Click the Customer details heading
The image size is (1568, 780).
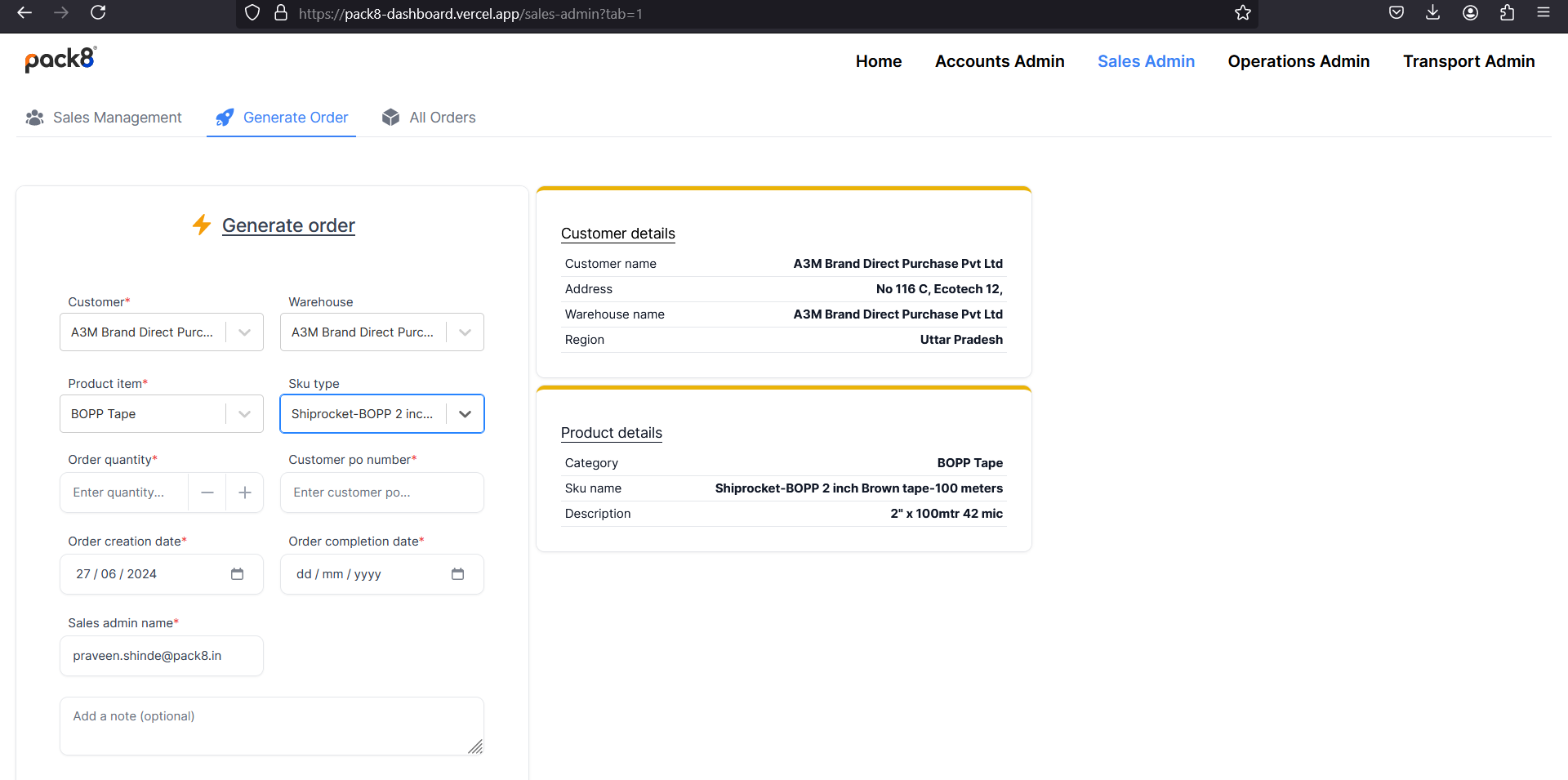(x=618, y=234)
